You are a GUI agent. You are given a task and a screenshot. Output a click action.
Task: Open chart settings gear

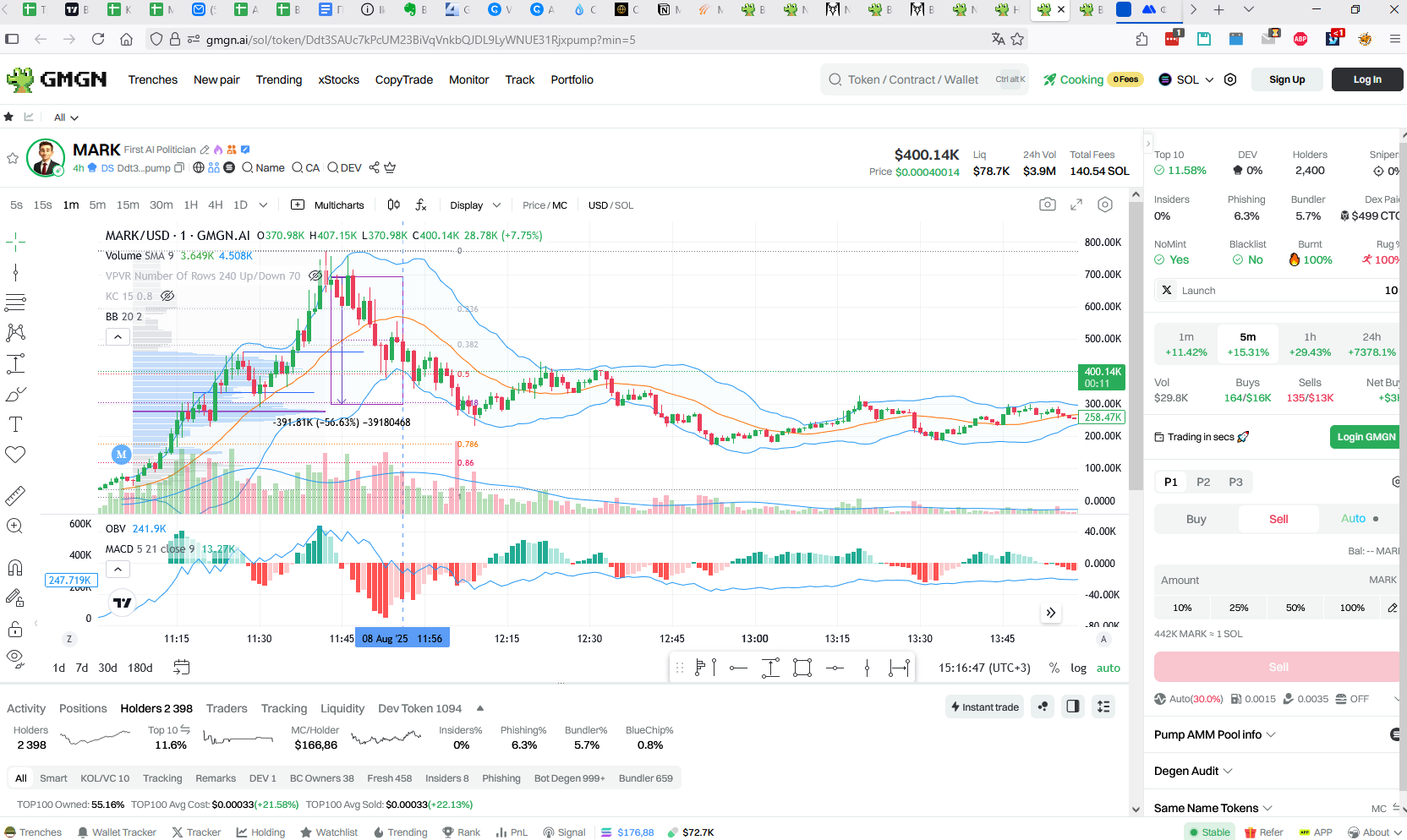point(1105,205)
